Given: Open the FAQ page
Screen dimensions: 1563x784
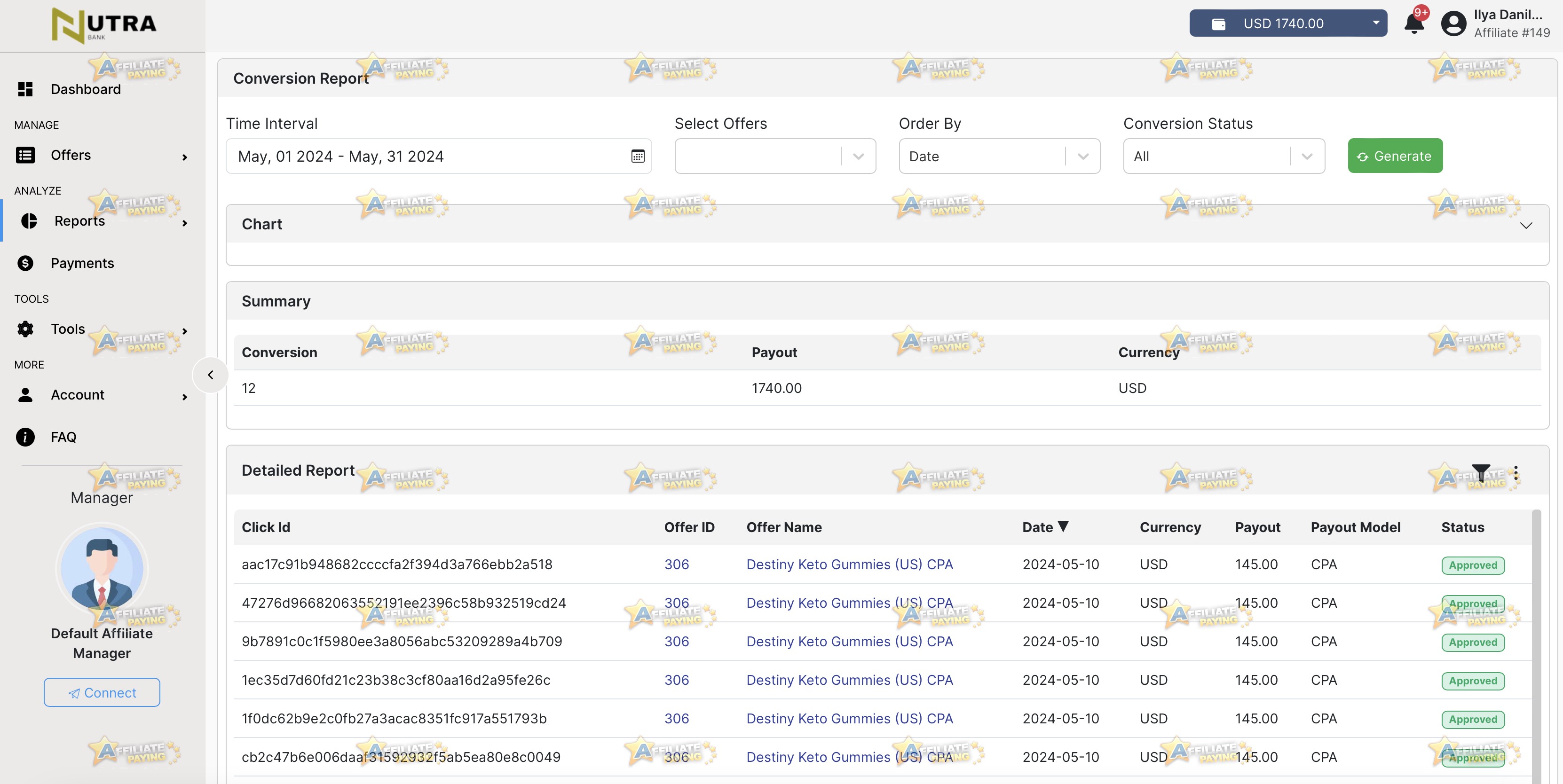Looking at the screenshot, I should click(63, 437).
